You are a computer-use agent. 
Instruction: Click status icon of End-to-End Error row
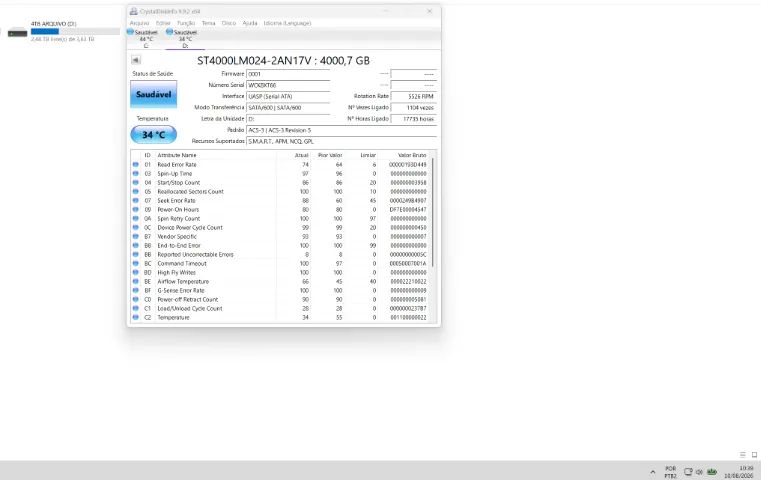[x=135, y=245]
